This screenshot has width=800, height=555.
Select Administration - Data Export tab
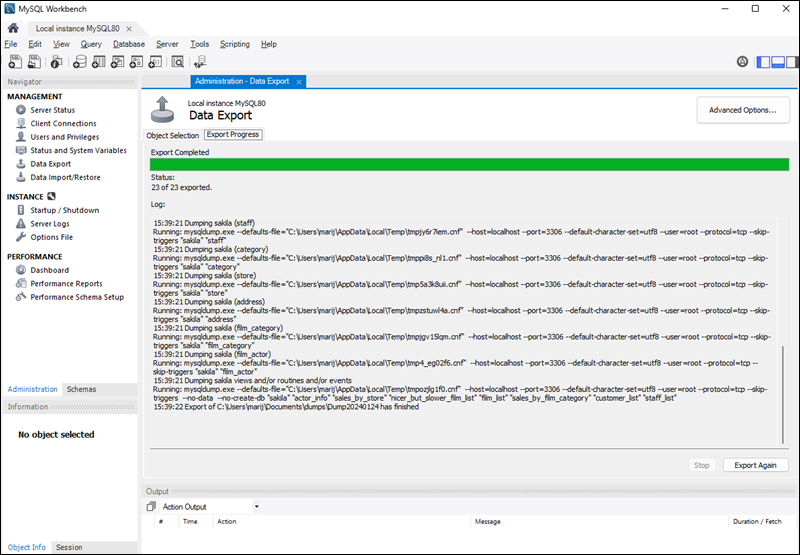pos(242,81)
